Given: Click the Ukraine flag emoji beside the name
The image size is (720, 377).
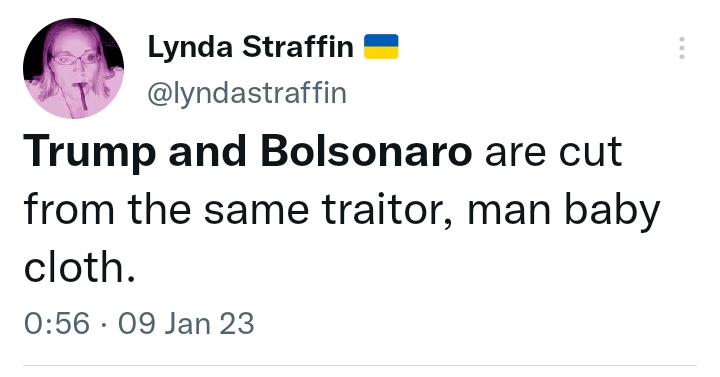Looking at the screenshot, I should (381, 47).
